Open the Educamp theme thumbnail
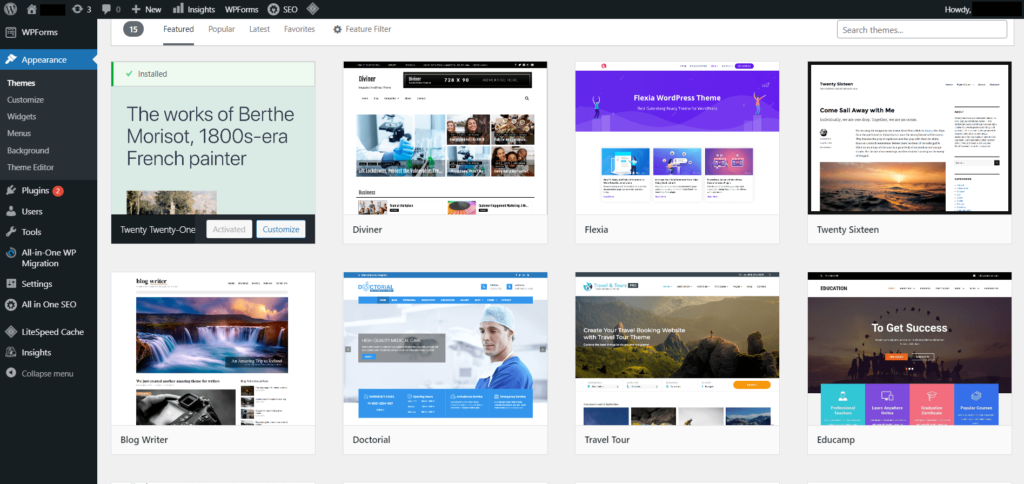The width and height of the screenshot is (1024, 484). (x=910, y=349)
